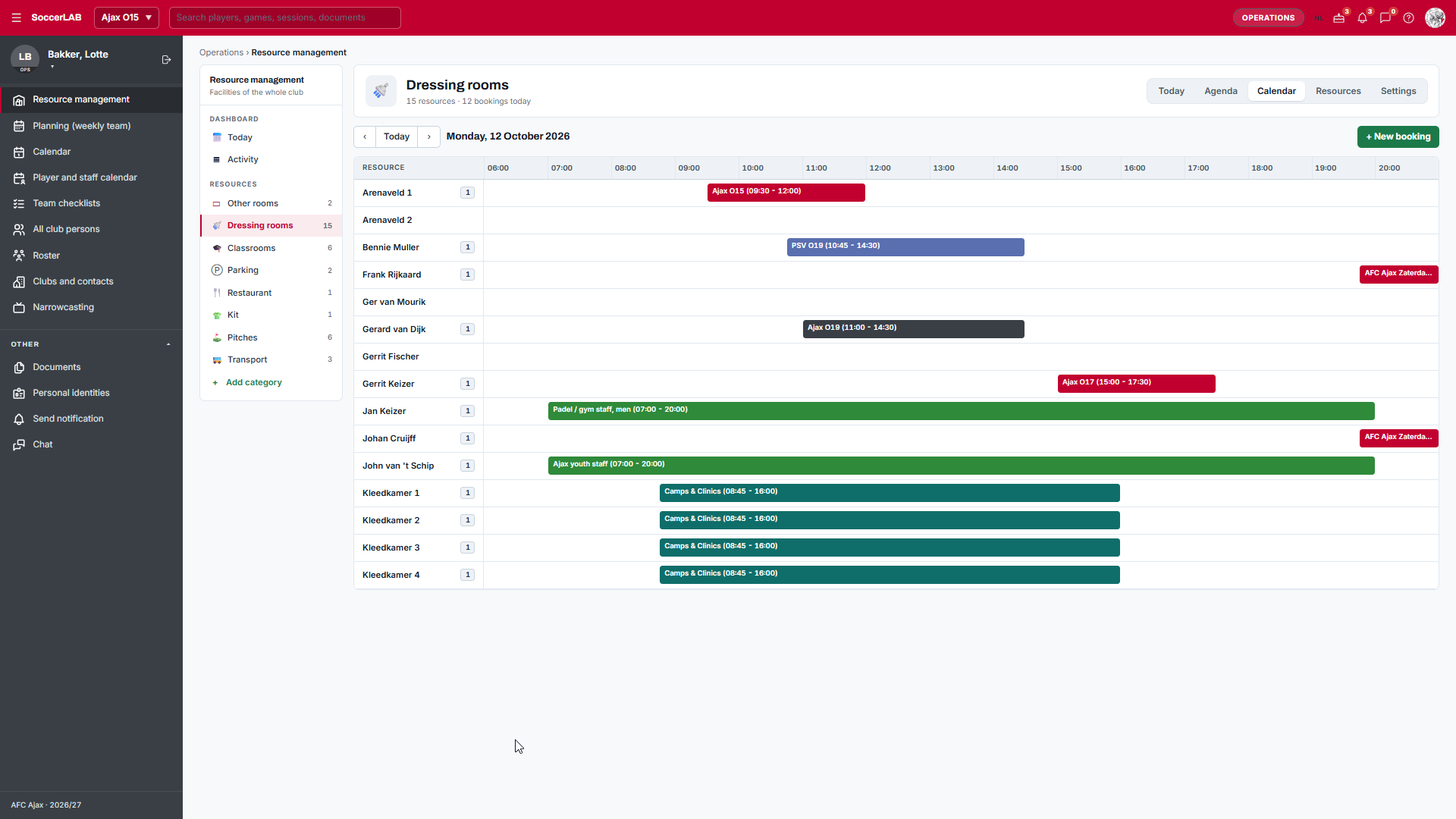Go to previous day arrow
Screen dimensions: 1456x819
[x=365, y=136]
